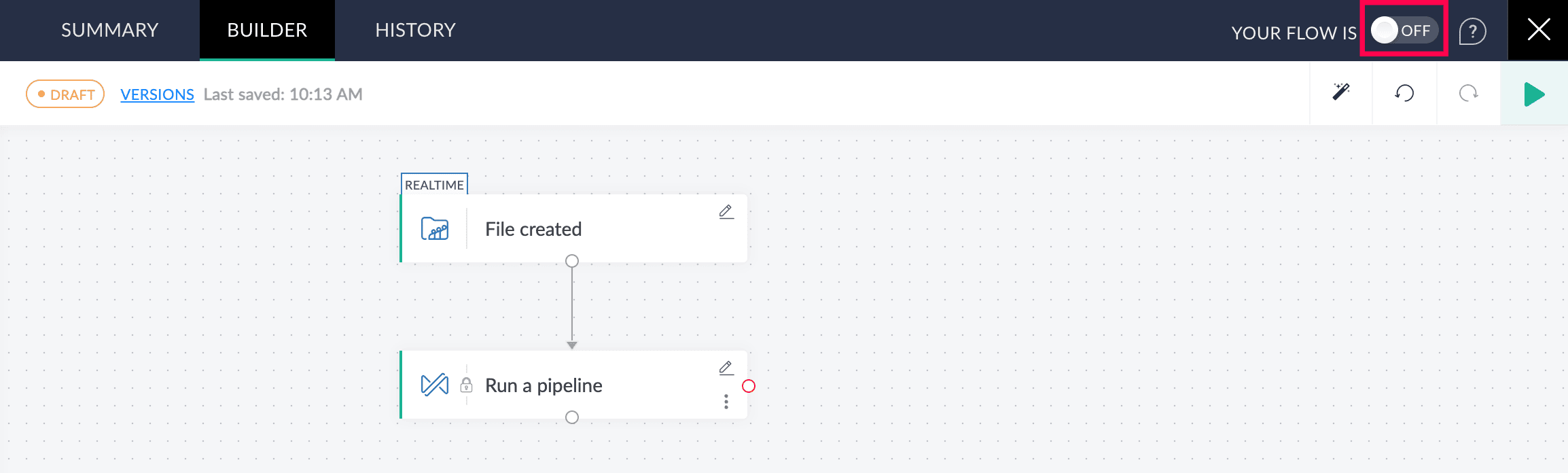1568x473 pixels.
Task: Switch to the HISTORY tab
Action: pos(415,30)
